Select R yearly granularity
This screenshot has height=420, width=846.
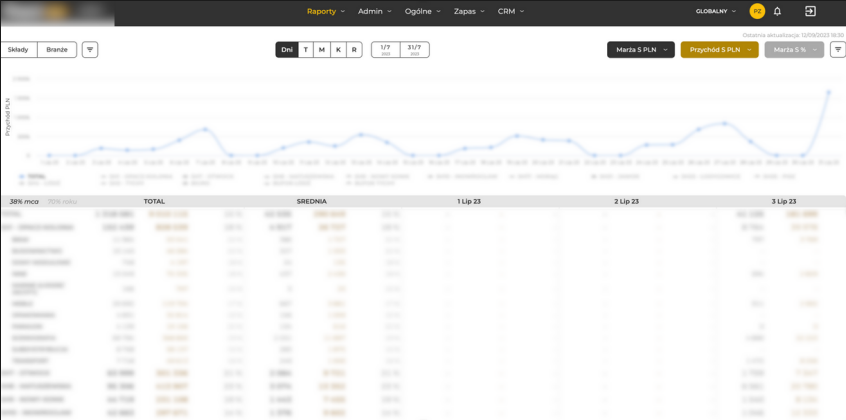tap(354, 49)
